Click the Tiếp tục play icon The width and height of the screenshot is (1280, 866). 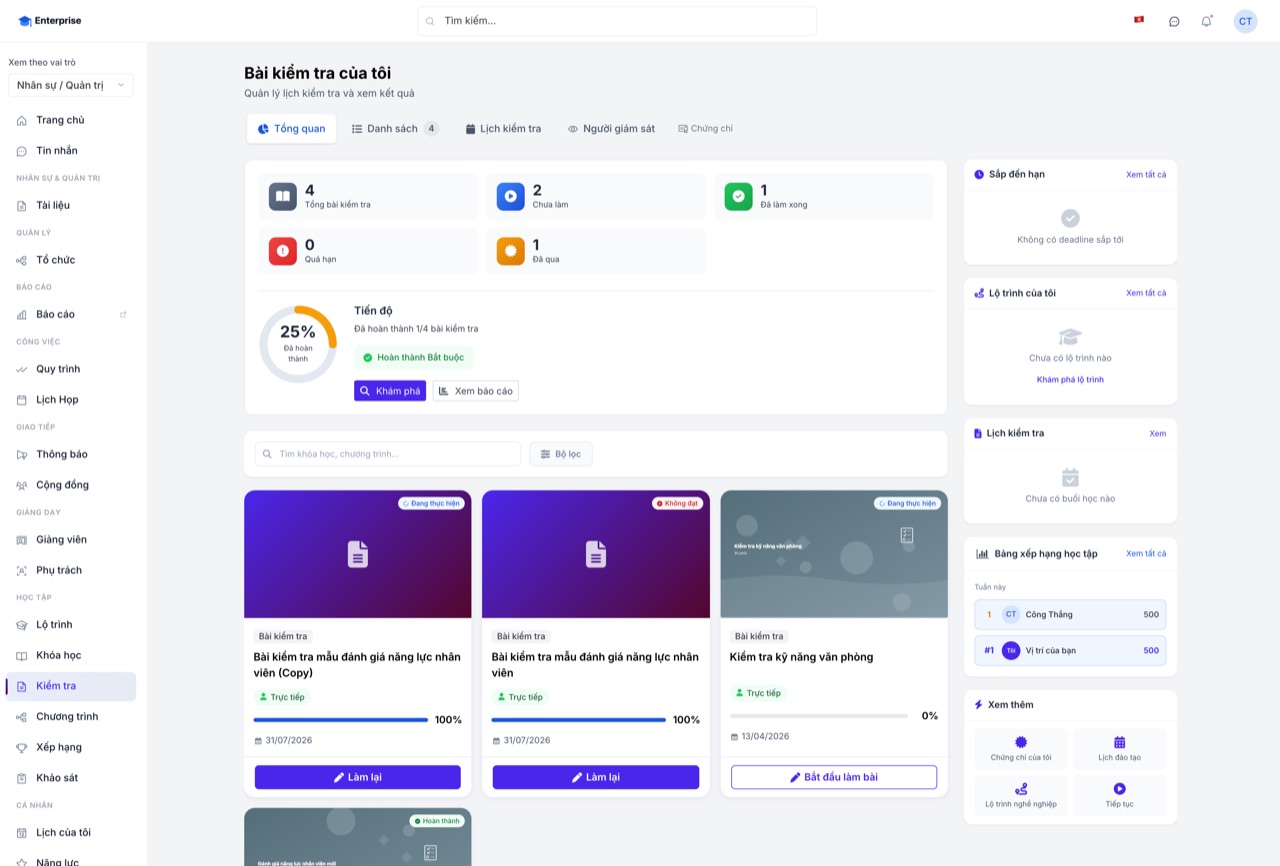[1120, 789]
